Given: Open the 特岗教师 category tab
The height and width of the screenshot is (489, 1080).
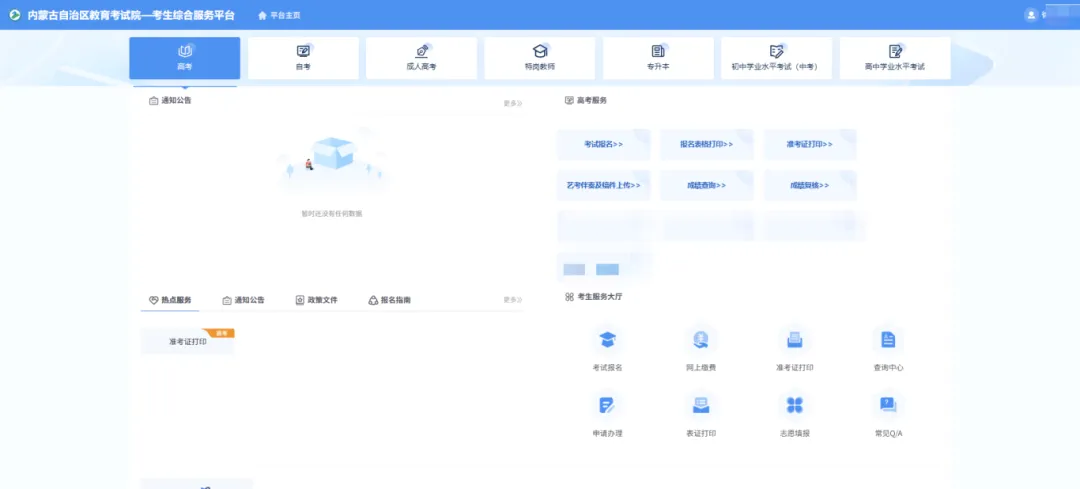Looking at the screenshot, I should click(540, 58).
